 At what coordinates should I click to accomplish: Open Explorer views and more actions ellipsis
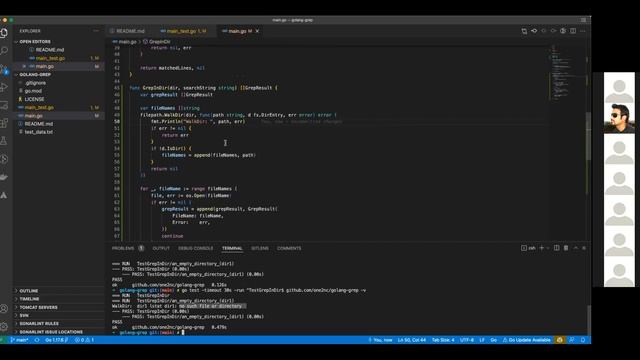tap(96, 31)
